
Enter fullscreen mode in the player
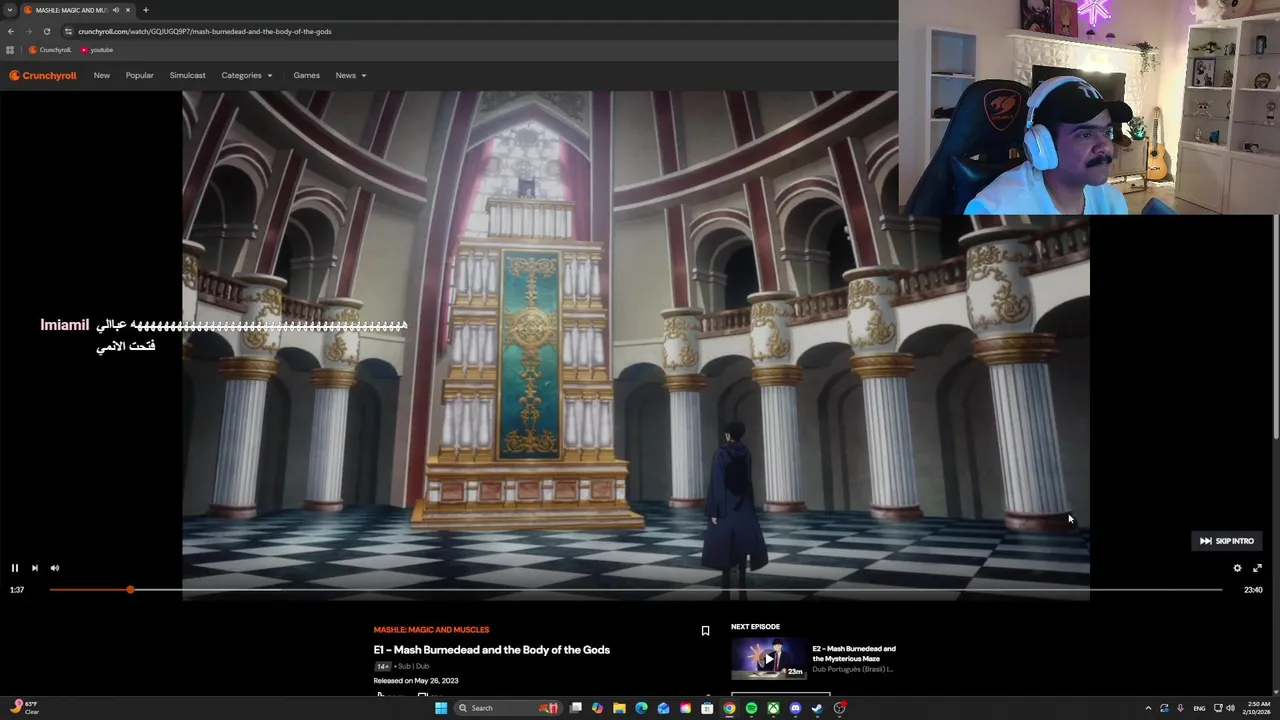1257,568
